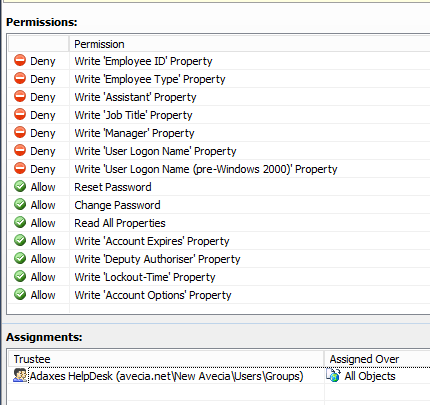Image resolution: width=430 pixels, height=405 pixels.
Task: Click All Objects globe icon
Action: [x=333, y=376]
